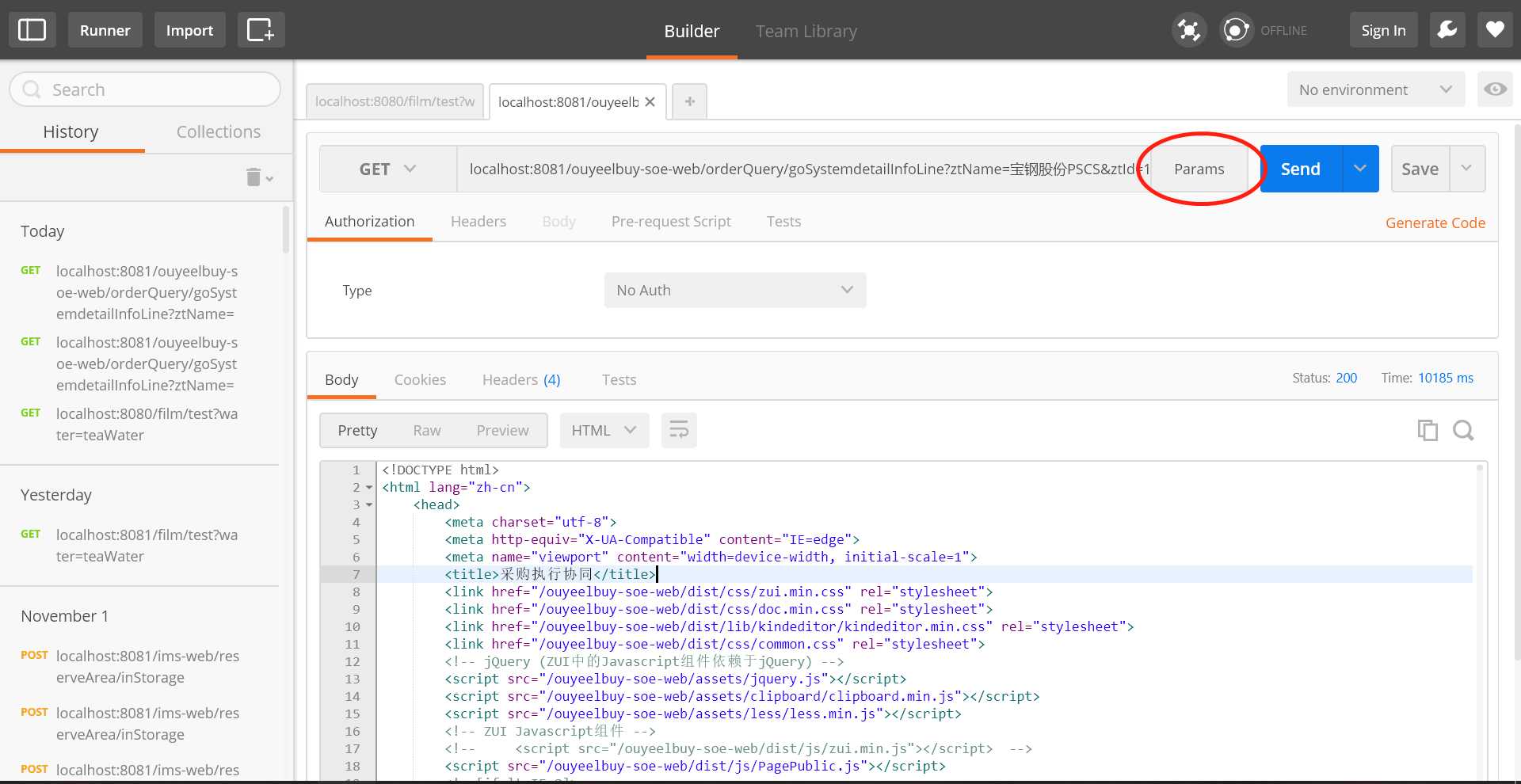Click the Sign In button

click(1383, 30)
